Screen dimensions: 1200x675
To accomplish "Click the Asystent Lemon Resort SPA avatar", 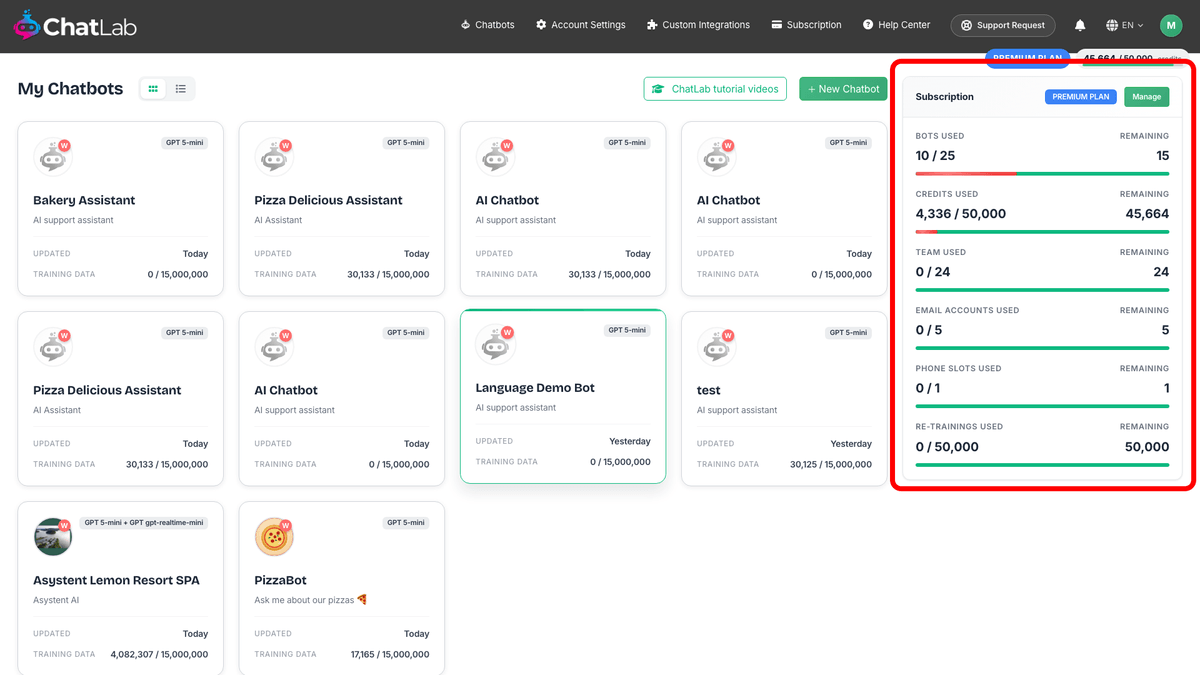I will point(52,537).
